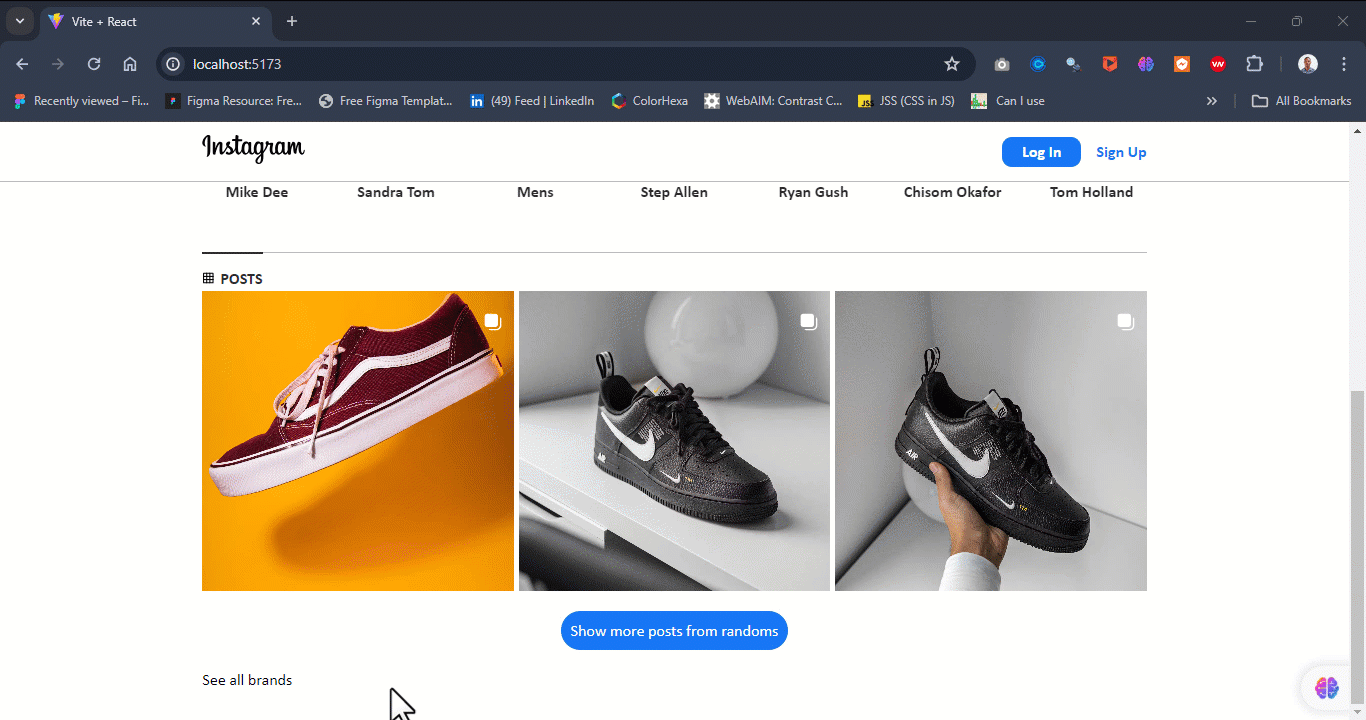The image size is (1366, 720).
Task: Open the Chrome profile avatar
Action: click(x=1308, y=64)
